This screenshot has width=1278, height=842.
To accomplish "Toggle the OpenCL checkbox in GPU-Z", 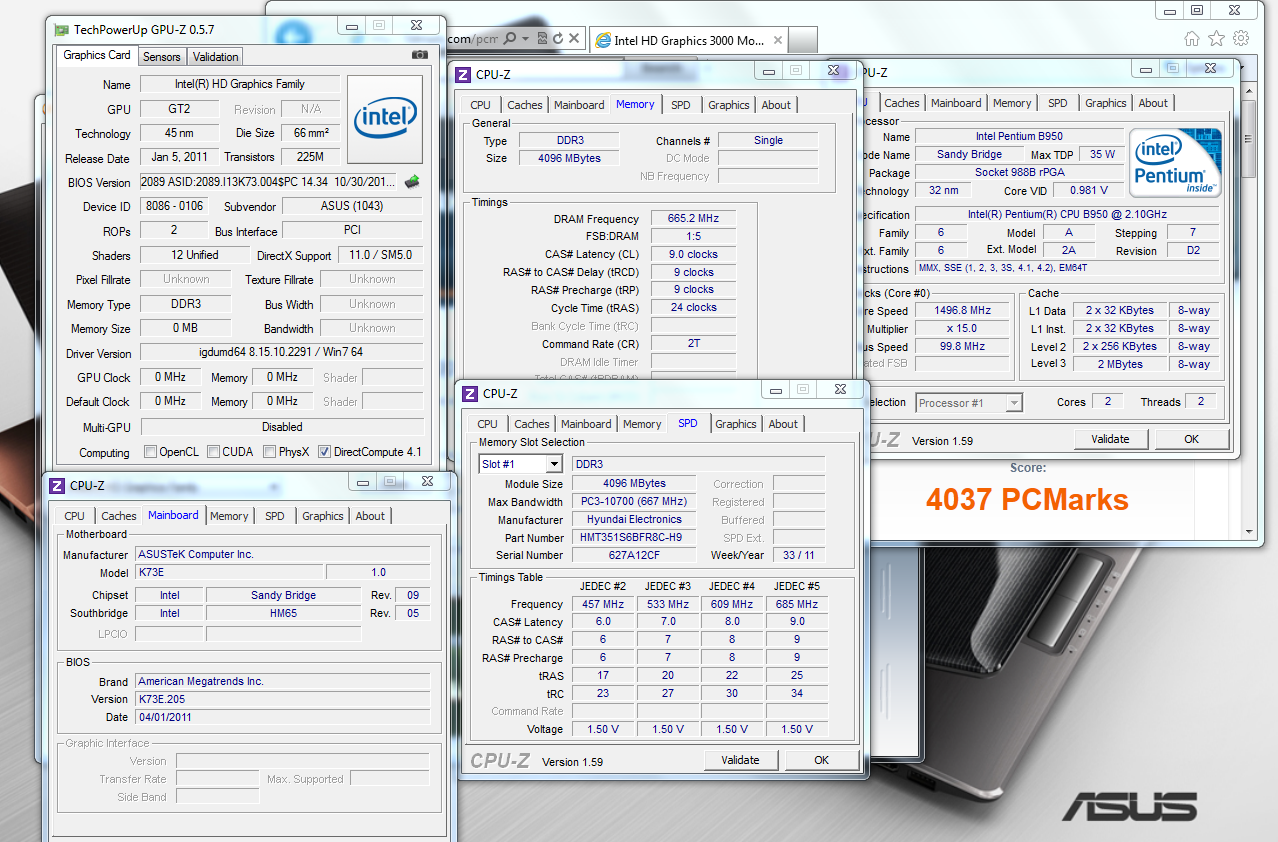I will (150, 452).
